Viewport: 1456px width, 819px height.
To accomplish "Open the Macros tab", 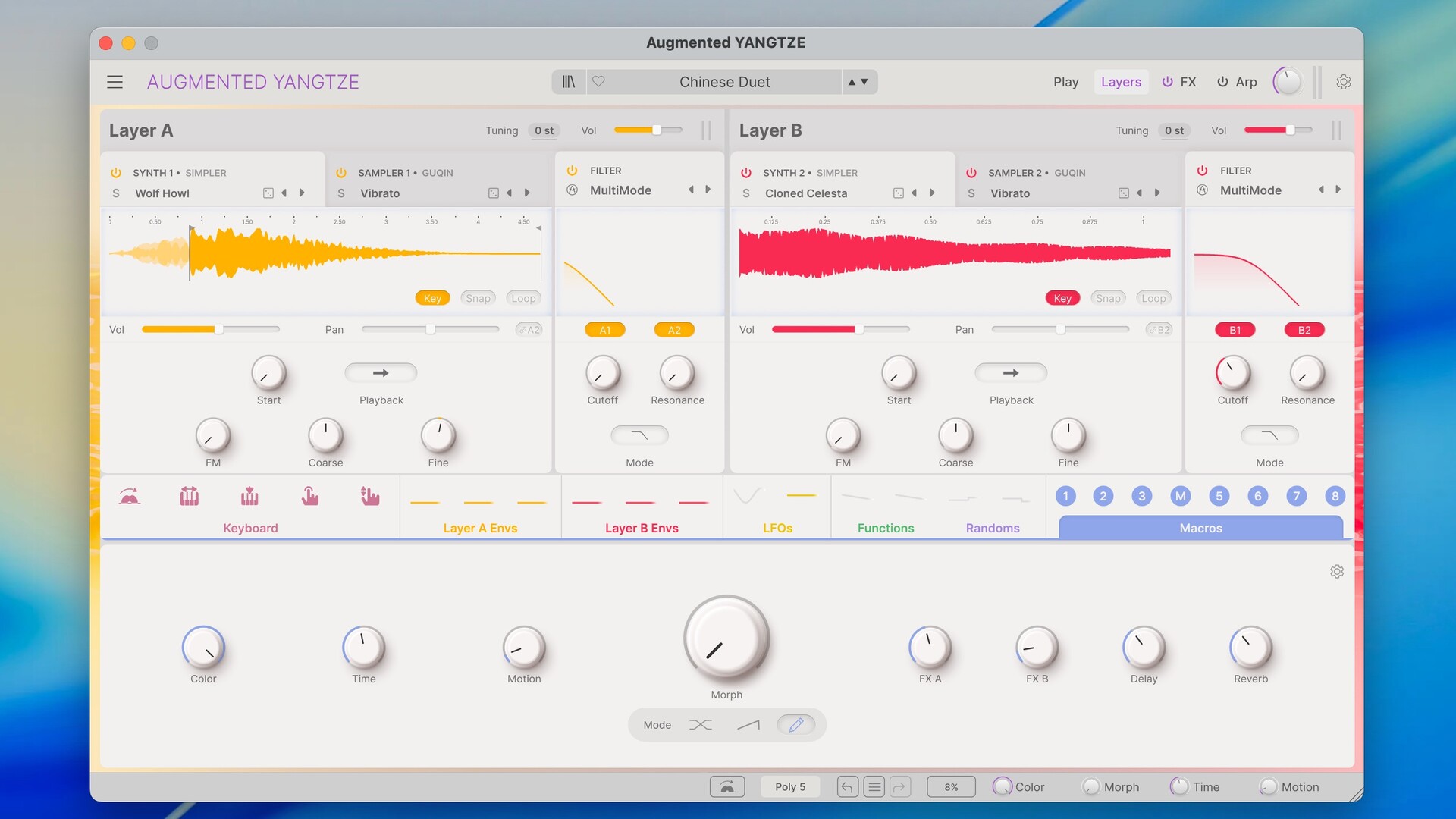I will (1200, 528).
